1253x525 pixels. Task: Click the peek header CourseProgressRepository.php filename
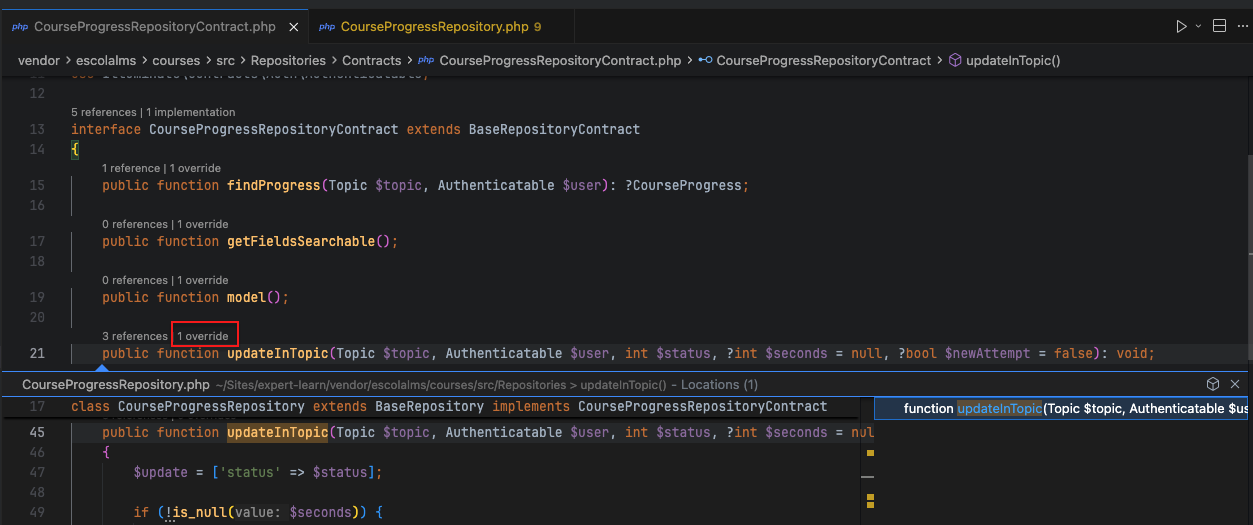tap(116, 385)
